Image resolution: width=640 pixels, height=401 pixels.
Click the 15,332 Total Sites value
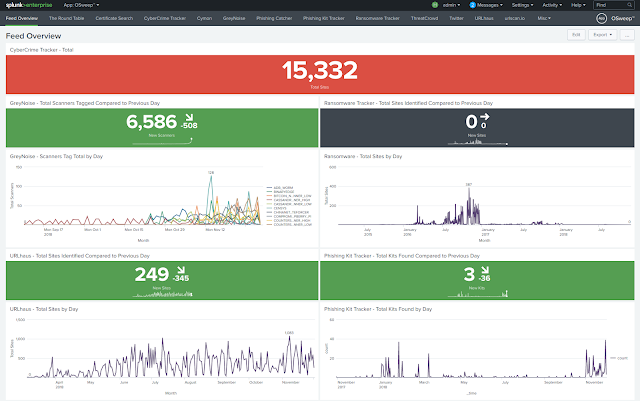(x=320, y=70)
